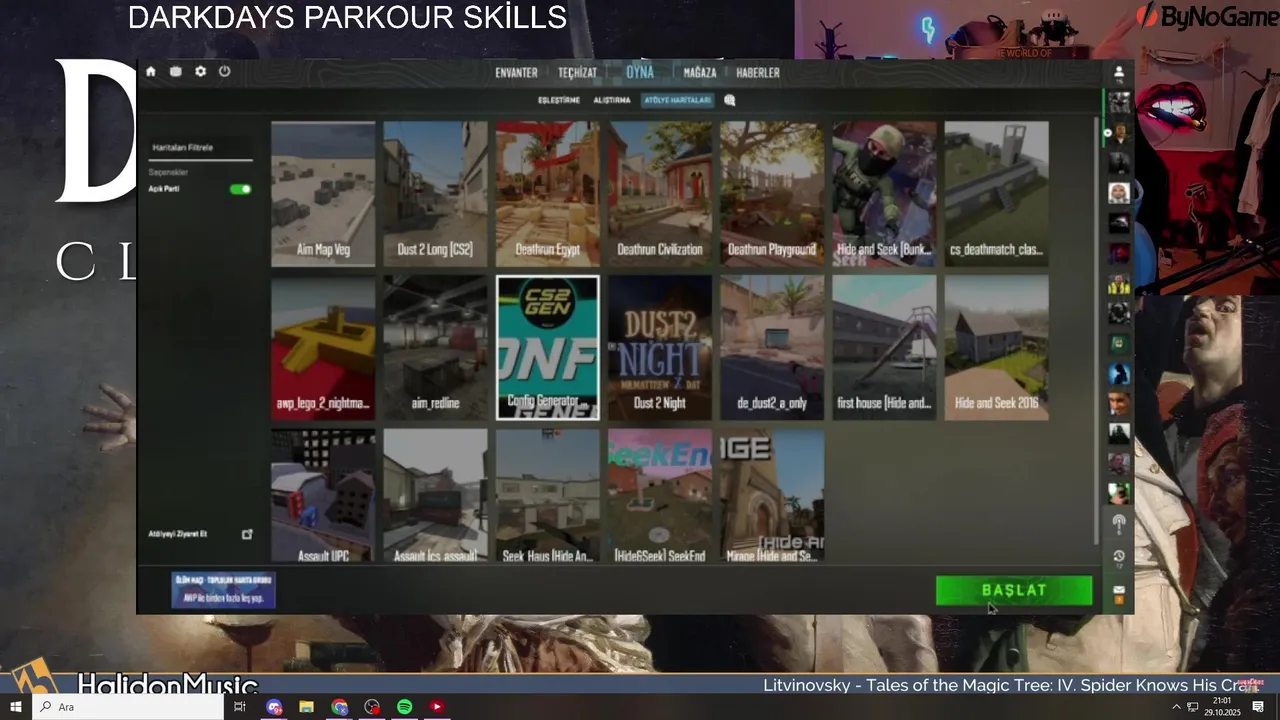1280x720 pixels.
Task: Select the Hide and Seek [Bunk... map
Action: click(x=884, y=194)
